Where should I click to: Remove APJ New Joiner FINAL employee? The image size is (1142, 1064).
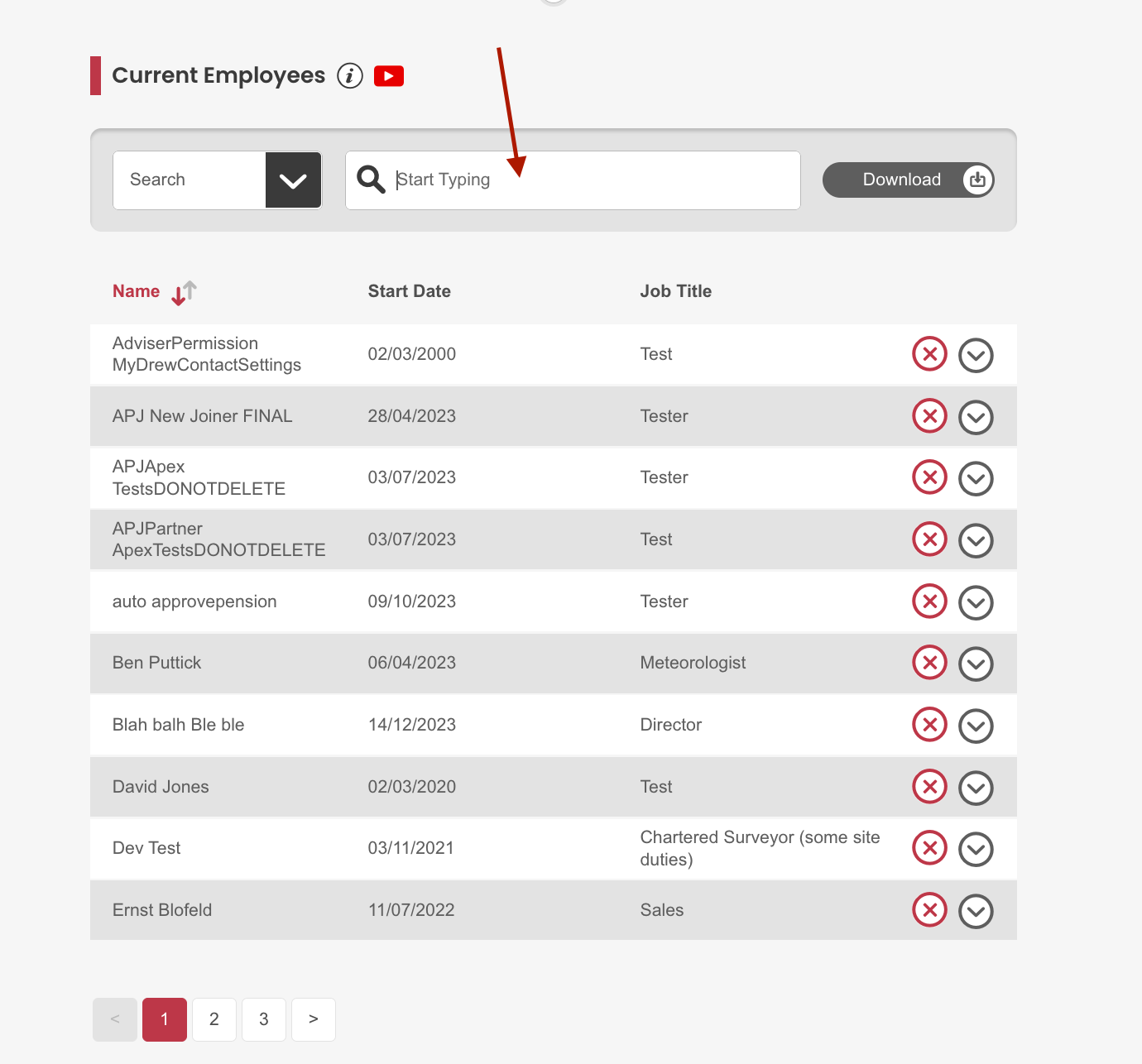(x=929, y=415)
